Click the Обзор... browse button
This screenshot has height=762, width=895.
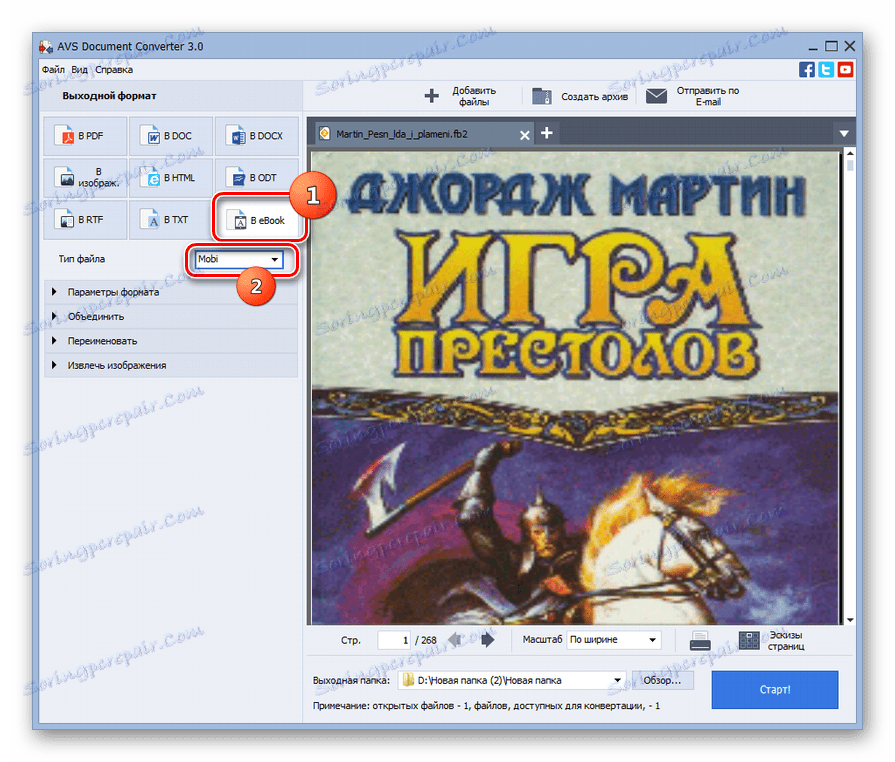(x=662, y=680)
